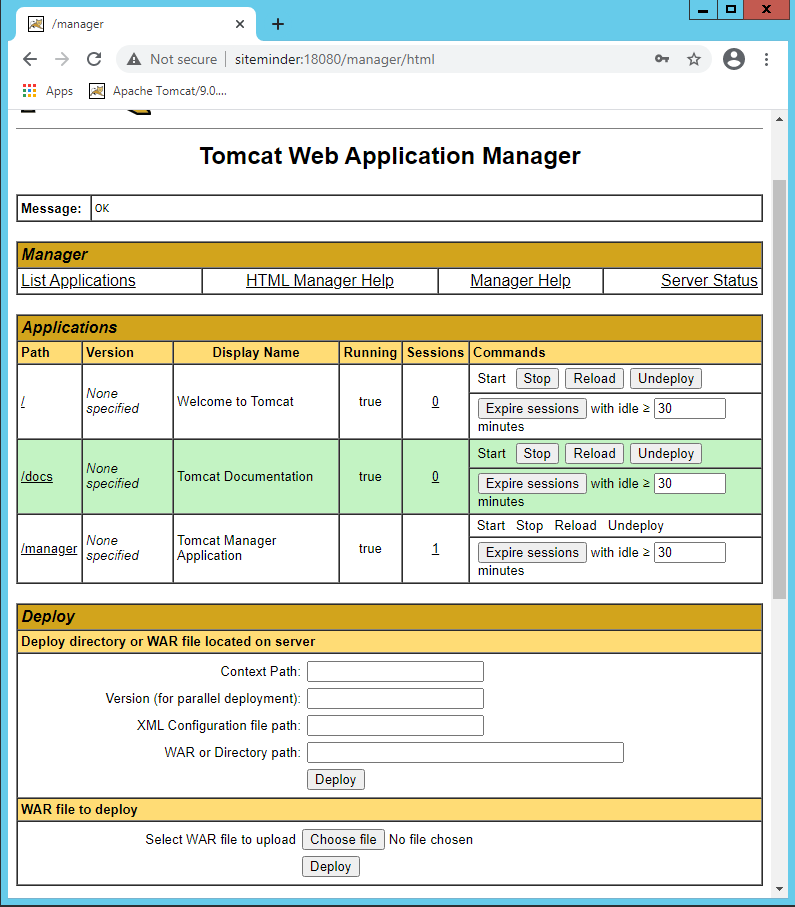Open the Apps grid shortcut
Viewport: 795px width, 907px height.
[48, 91]
